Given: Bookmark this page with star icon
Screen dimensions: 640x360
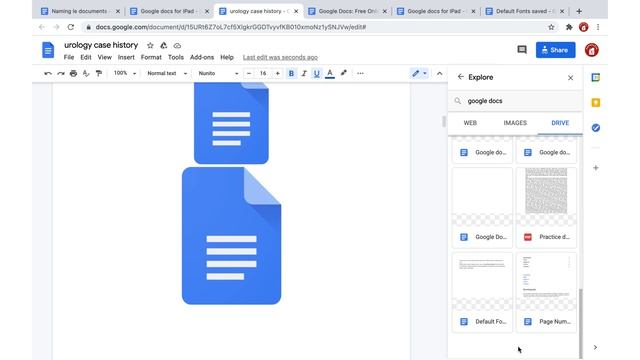Looking at the screenshot, I should tap(551, 27).
